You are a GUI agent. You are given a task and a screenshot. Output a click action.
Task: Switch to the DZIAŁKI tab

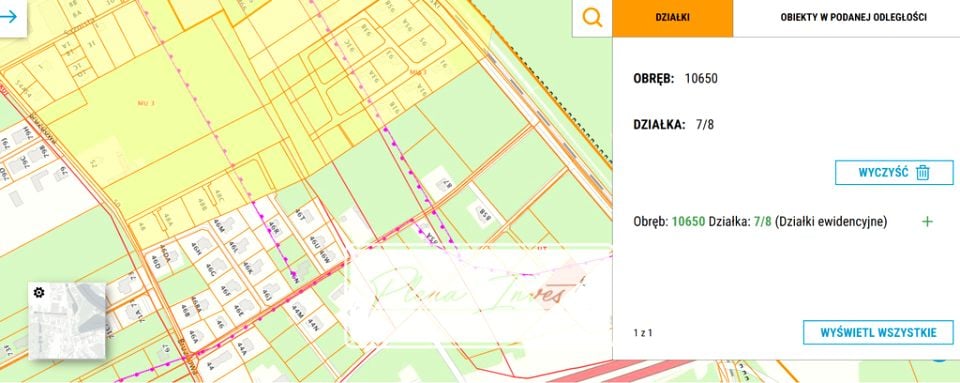[x=672, y=18]
